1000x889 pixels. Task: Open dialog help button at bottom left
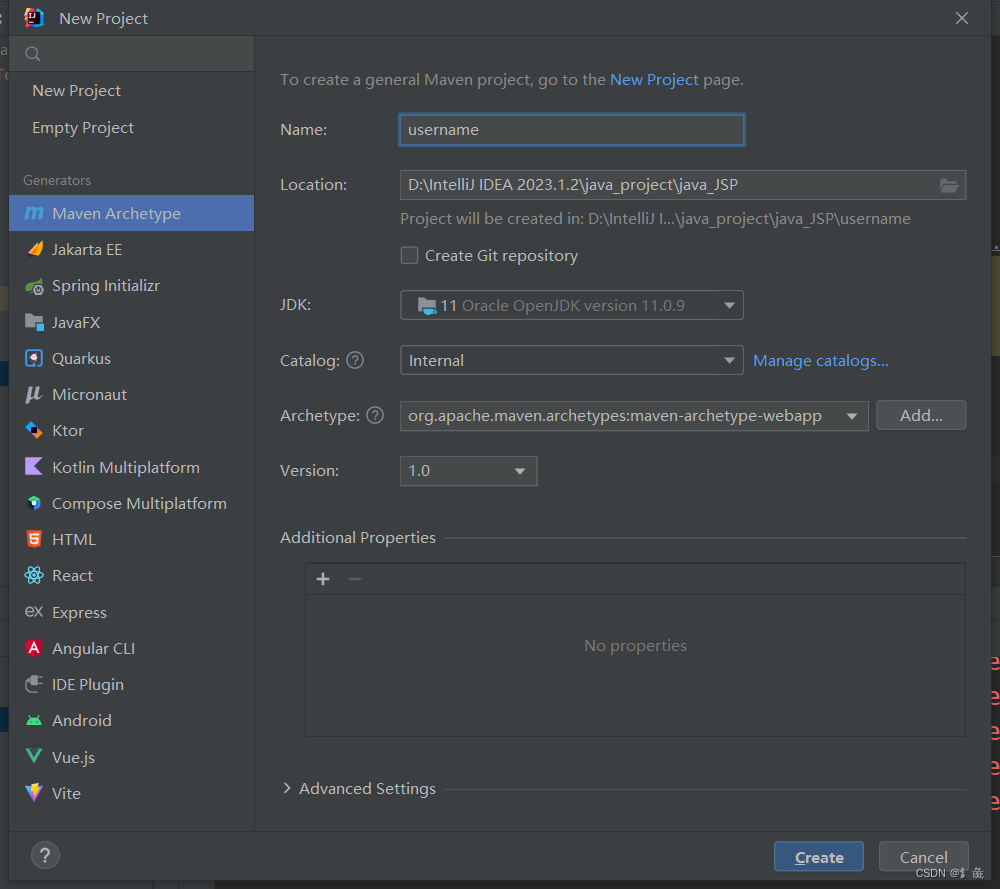click(x=45, y=855)
